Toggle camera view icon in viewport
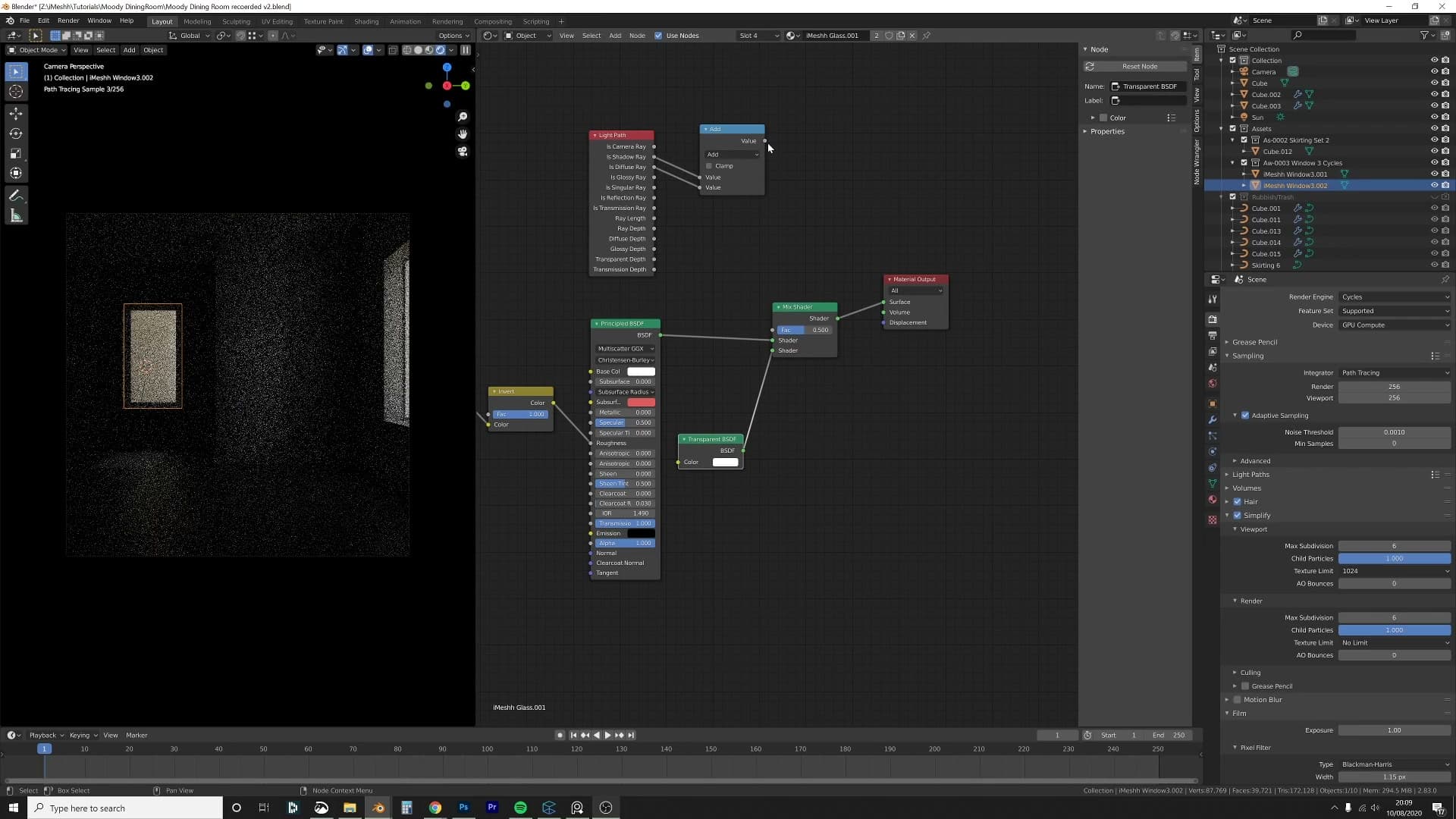 [x=463, y=152]
